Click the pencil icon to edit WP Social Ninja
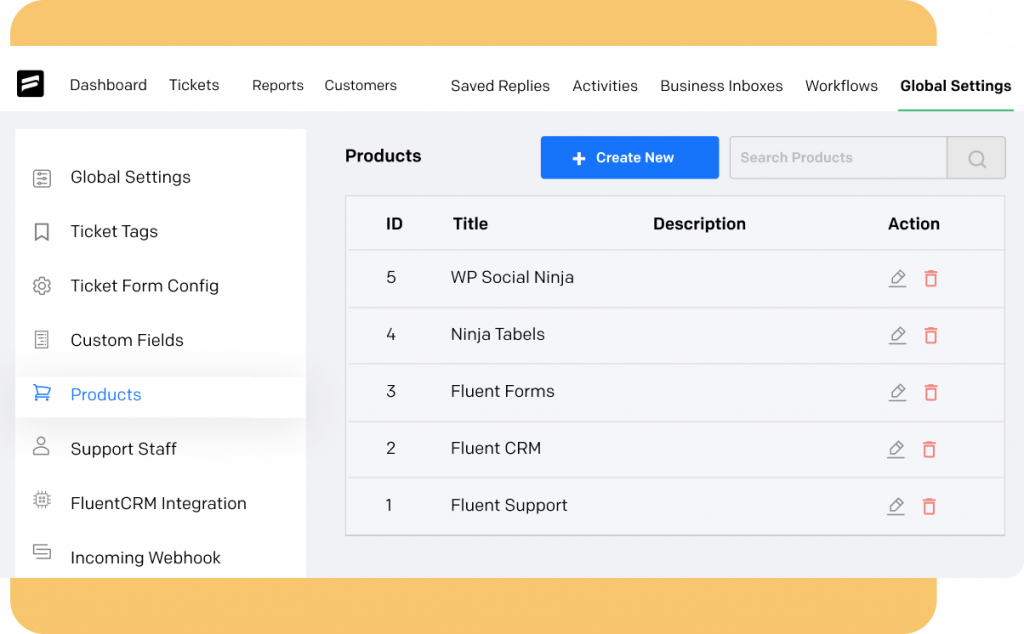Image resolution: width=1024 pixels, height=634 pixels. point(897,279)
